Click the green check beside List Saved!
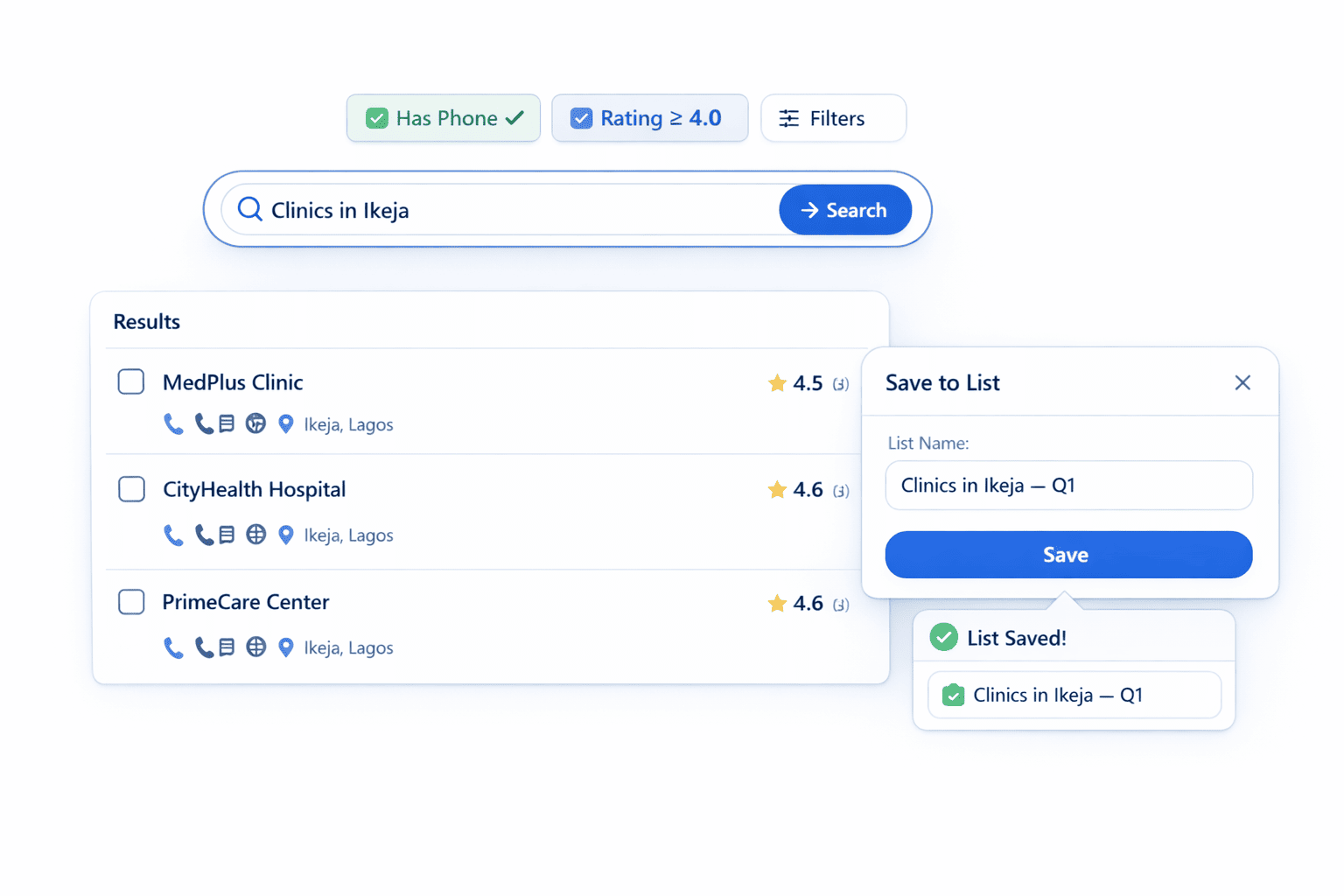Image resolution: width=1344 pixels, height=896 pixels. click(943, 637)
